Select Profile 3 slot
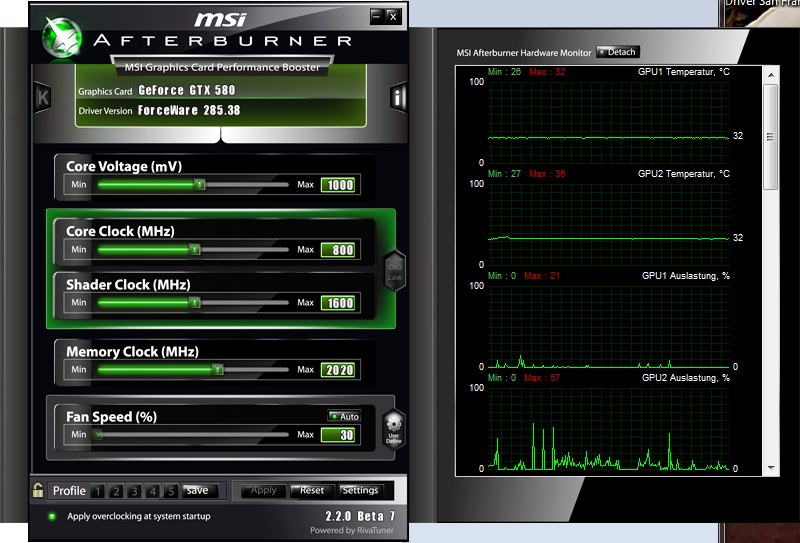 [134, 491]
